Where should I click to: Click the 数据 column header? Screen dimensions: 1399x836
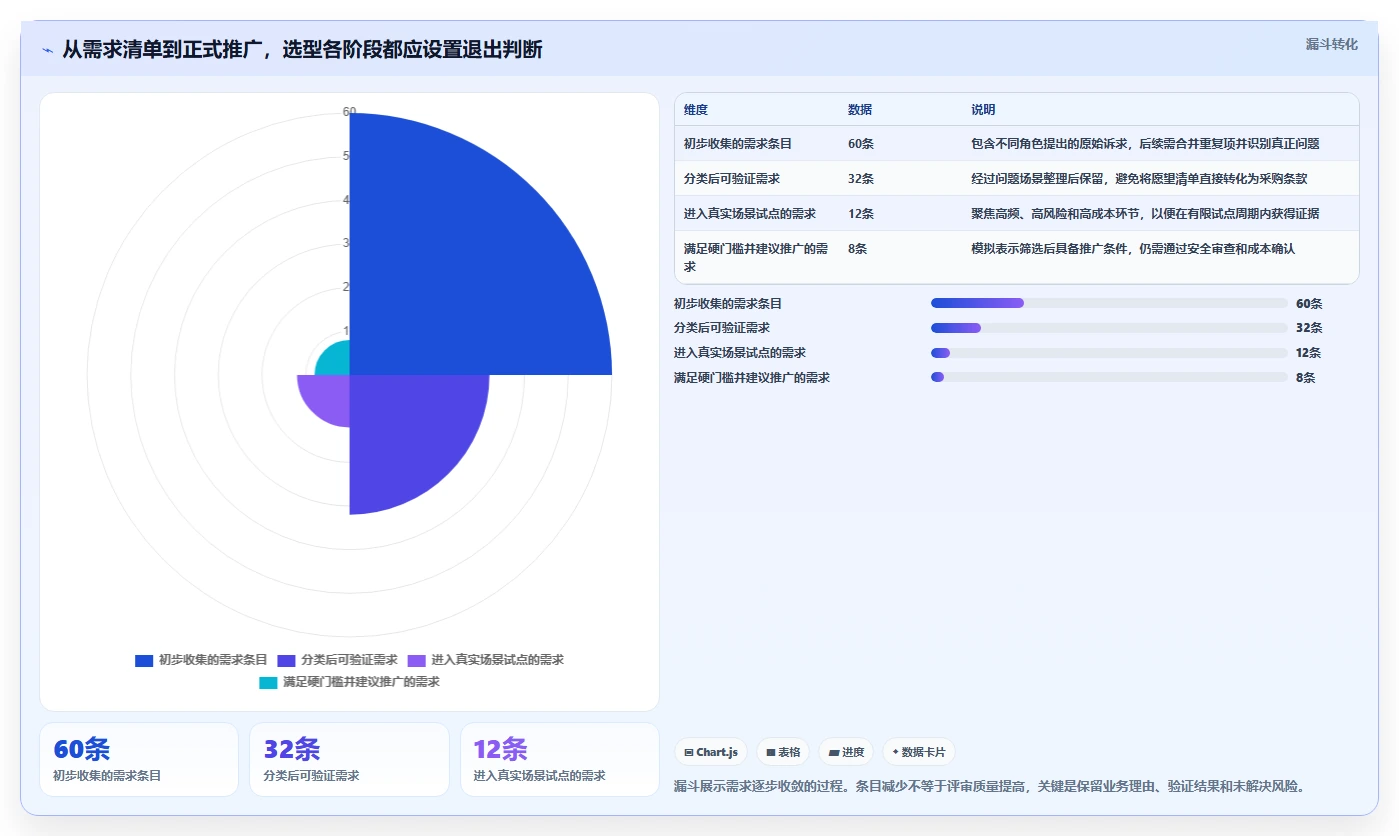(860, 110)
